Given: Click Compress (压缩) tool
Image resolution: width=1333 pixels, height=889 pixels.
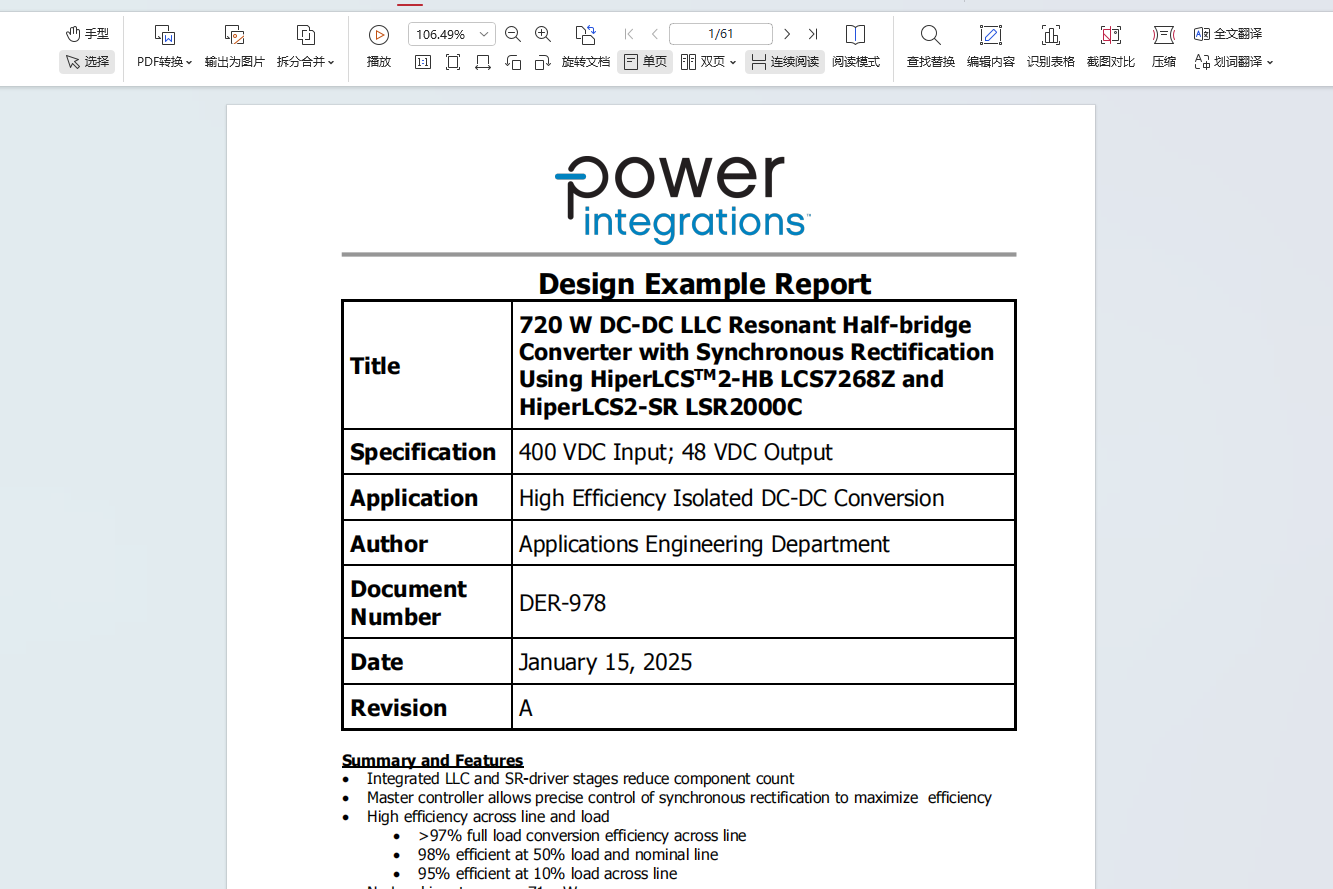Looking at the screenshot, I should 1164,48.
